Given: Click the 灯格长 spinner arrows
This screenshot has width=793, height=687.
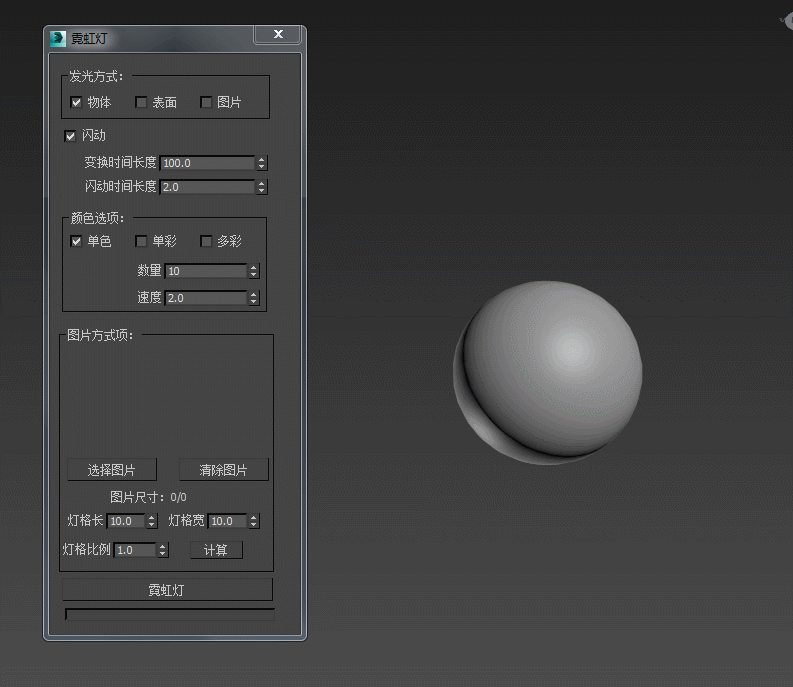Looking at the screenshot, I should [152, 521].
